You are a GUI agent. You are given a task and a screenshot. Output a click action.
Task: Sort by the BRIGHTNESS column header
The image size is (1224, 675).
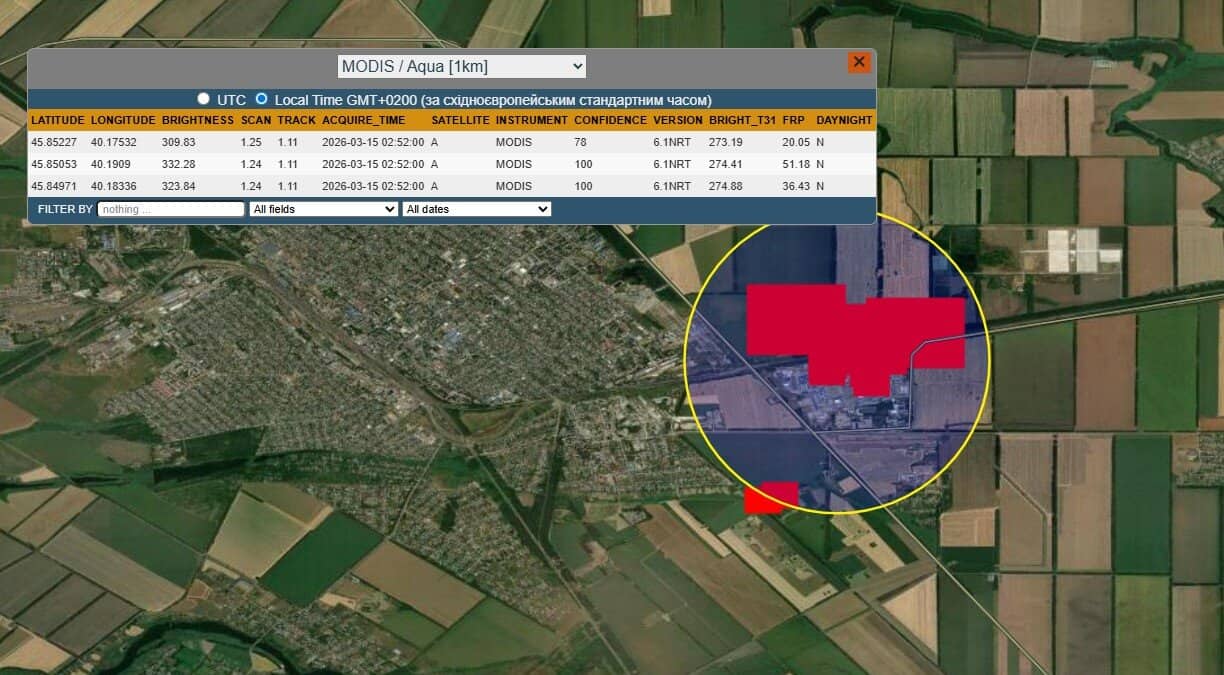point(197,120)
